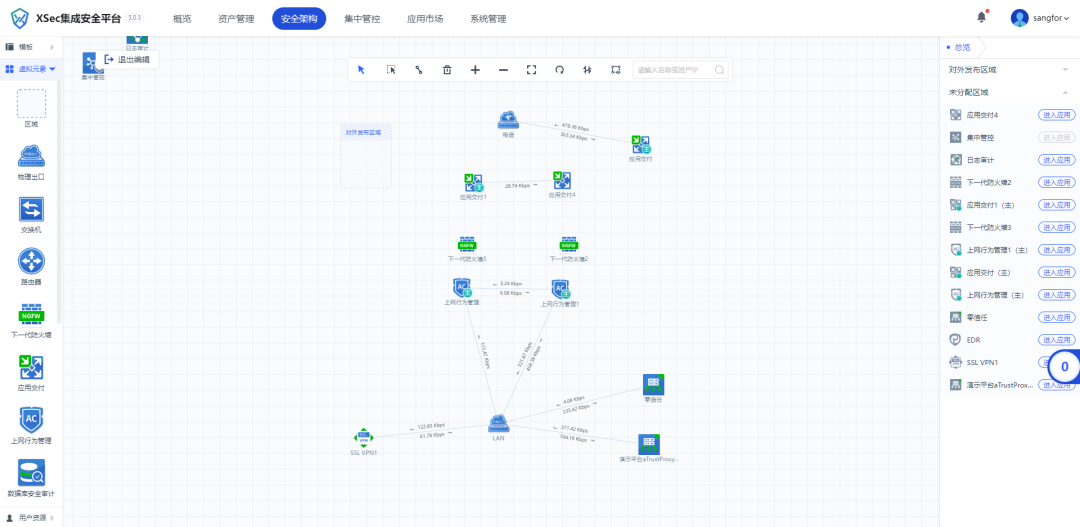Choose the box selection tool
1080x527 pixels.
(391, 70)
